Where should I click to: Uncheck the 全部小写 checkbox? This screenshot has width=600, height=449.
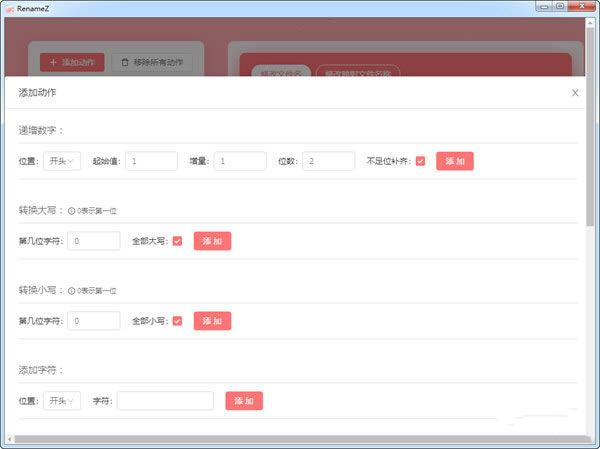click(x=177, y=321)
